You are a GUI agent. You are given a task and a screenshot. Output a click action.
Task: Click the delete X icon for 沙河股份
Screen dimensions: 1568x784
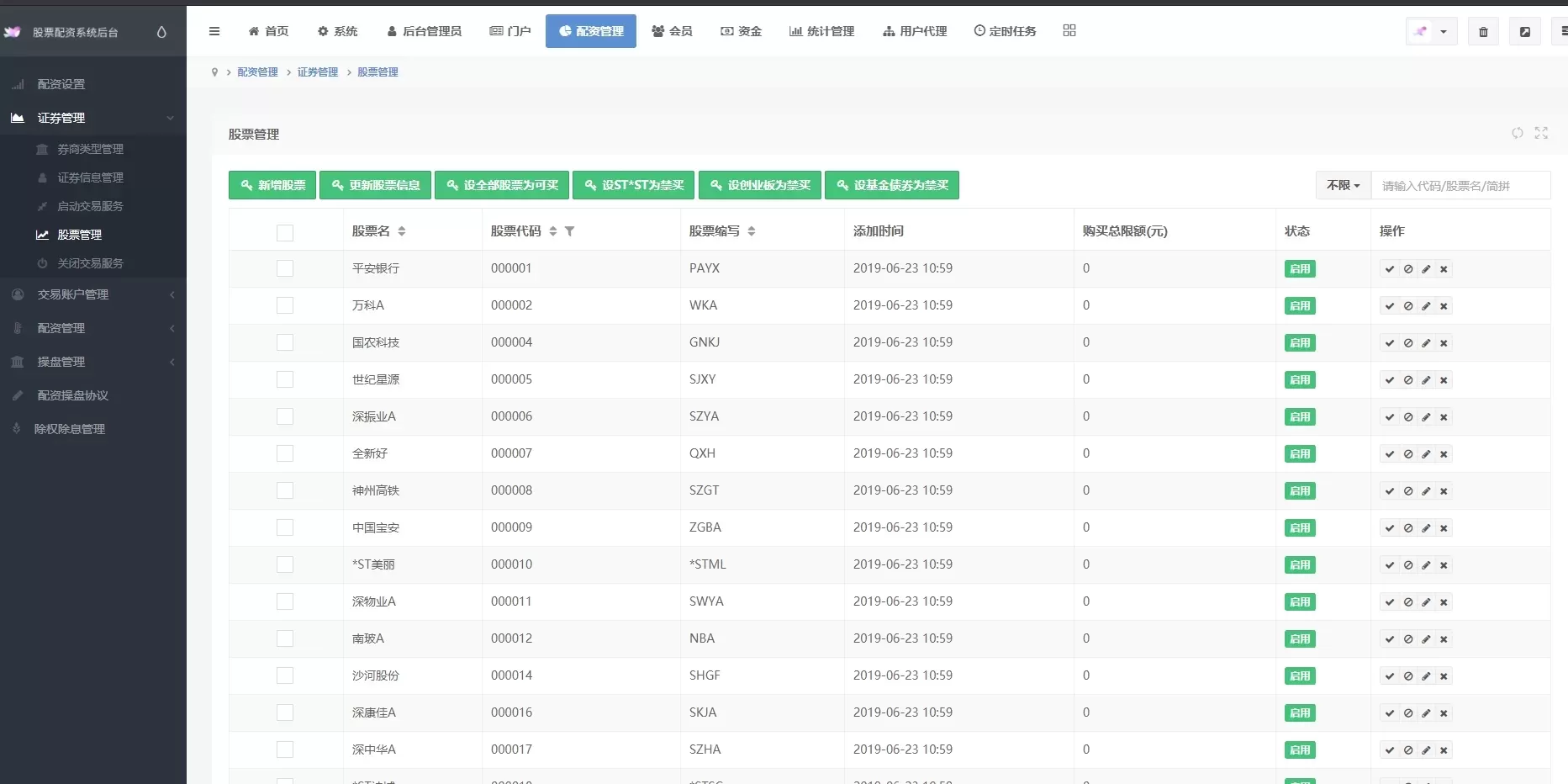(x=1444, y=676)
